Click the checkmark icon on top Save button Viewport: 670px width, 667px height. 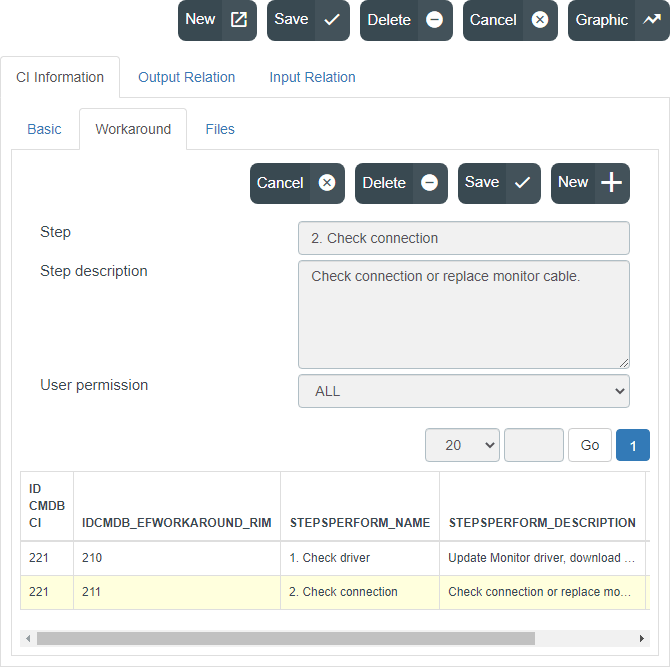click(x=332, y=20)
